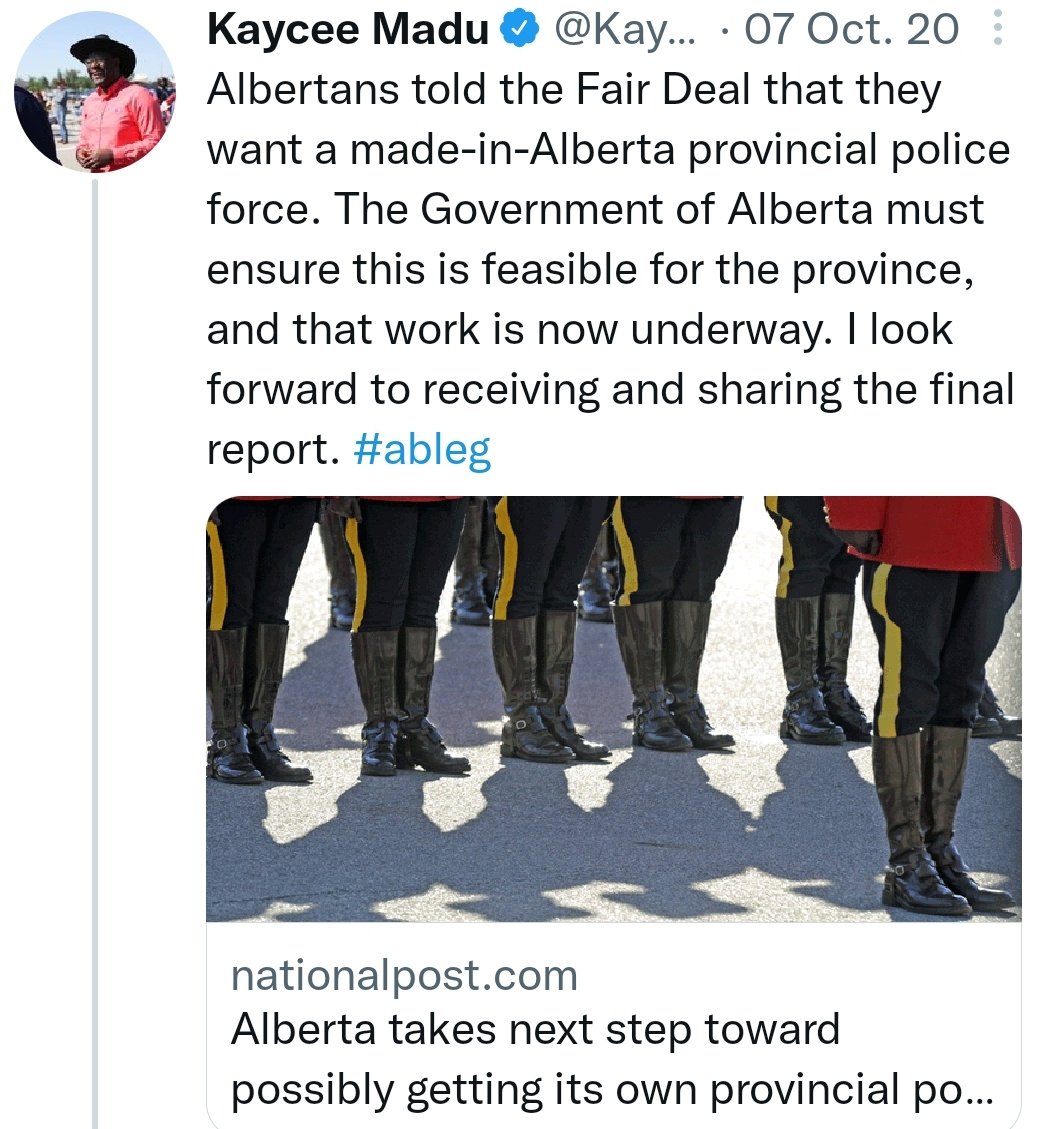The height and width of the screenshot is (1129, 1058).
Task: Open Kaycee Madu's round profile picture
Action: point(95,92)
